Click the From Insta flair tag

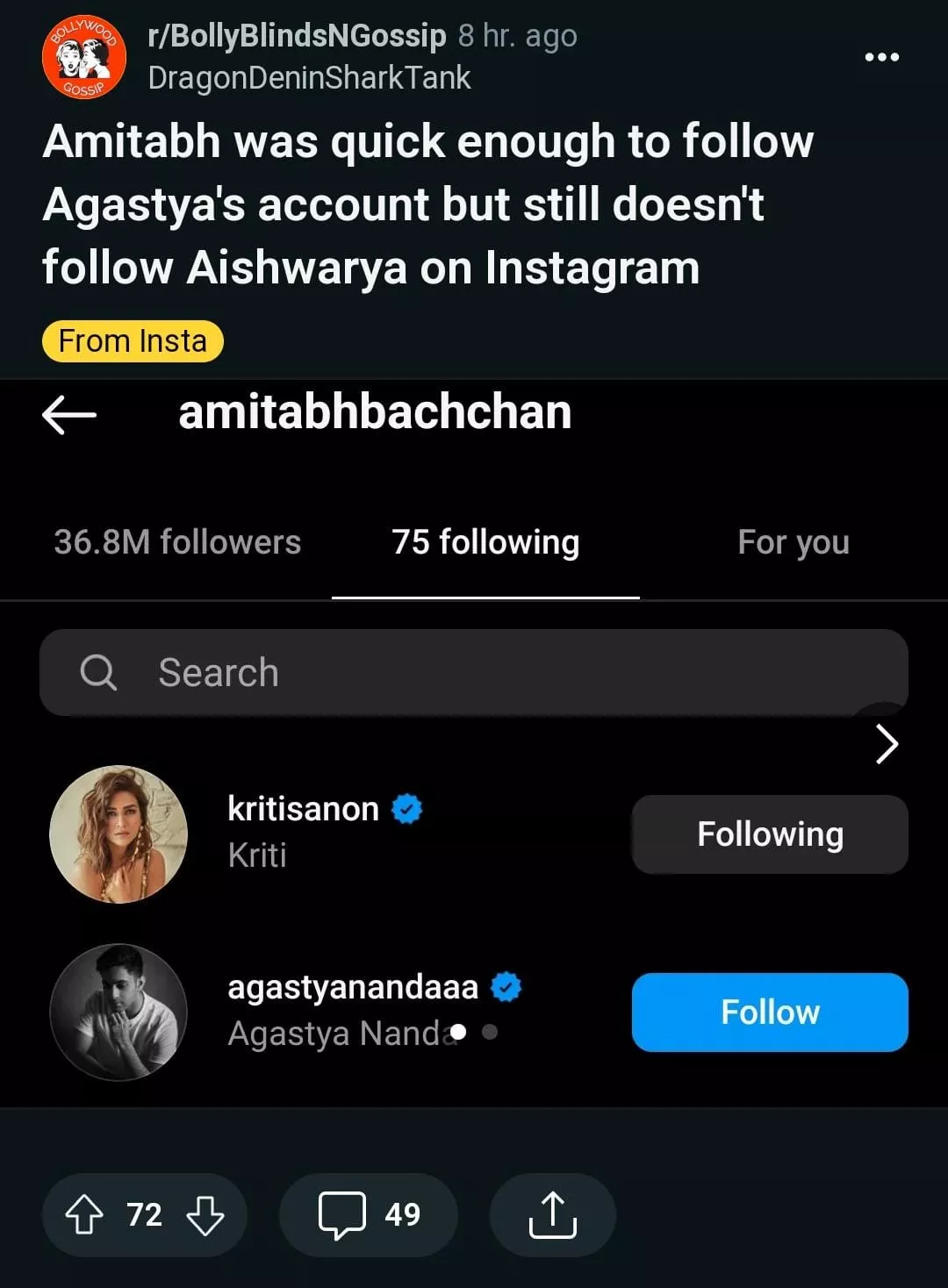(x=133, y=341)
